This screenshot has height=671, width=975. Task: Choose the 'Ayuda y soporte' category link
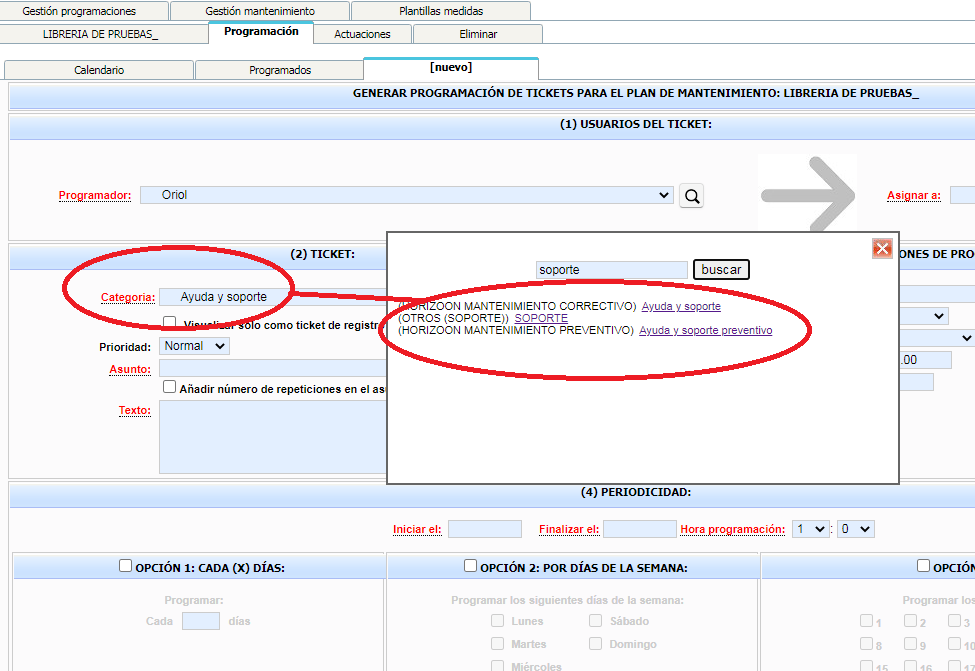tap(681, 307)
